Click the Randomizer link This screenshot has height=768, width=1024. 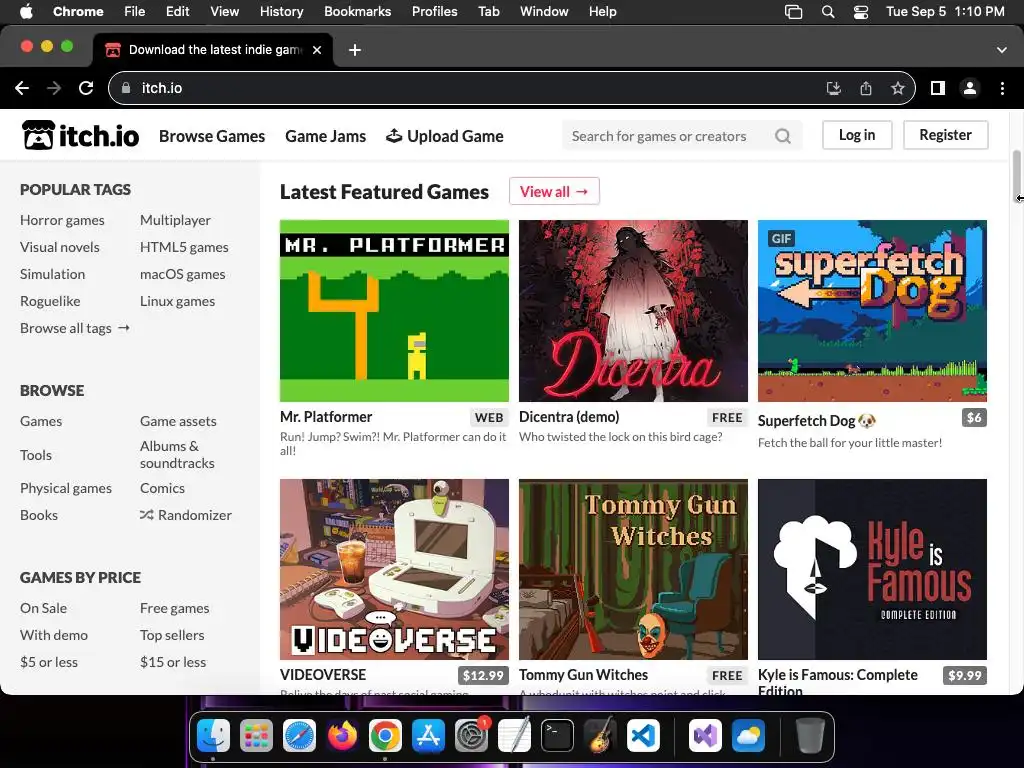185,515
